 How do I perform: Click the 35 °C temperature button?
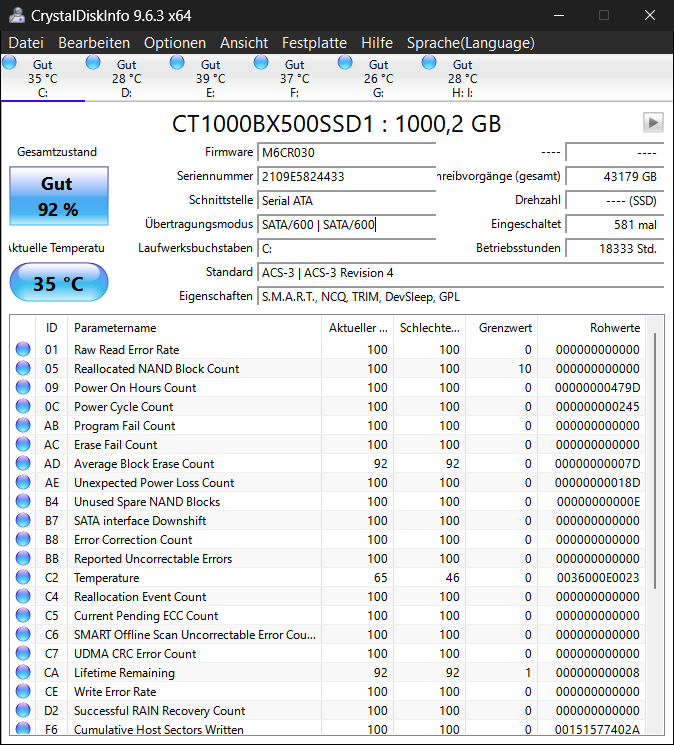(59, 283)
